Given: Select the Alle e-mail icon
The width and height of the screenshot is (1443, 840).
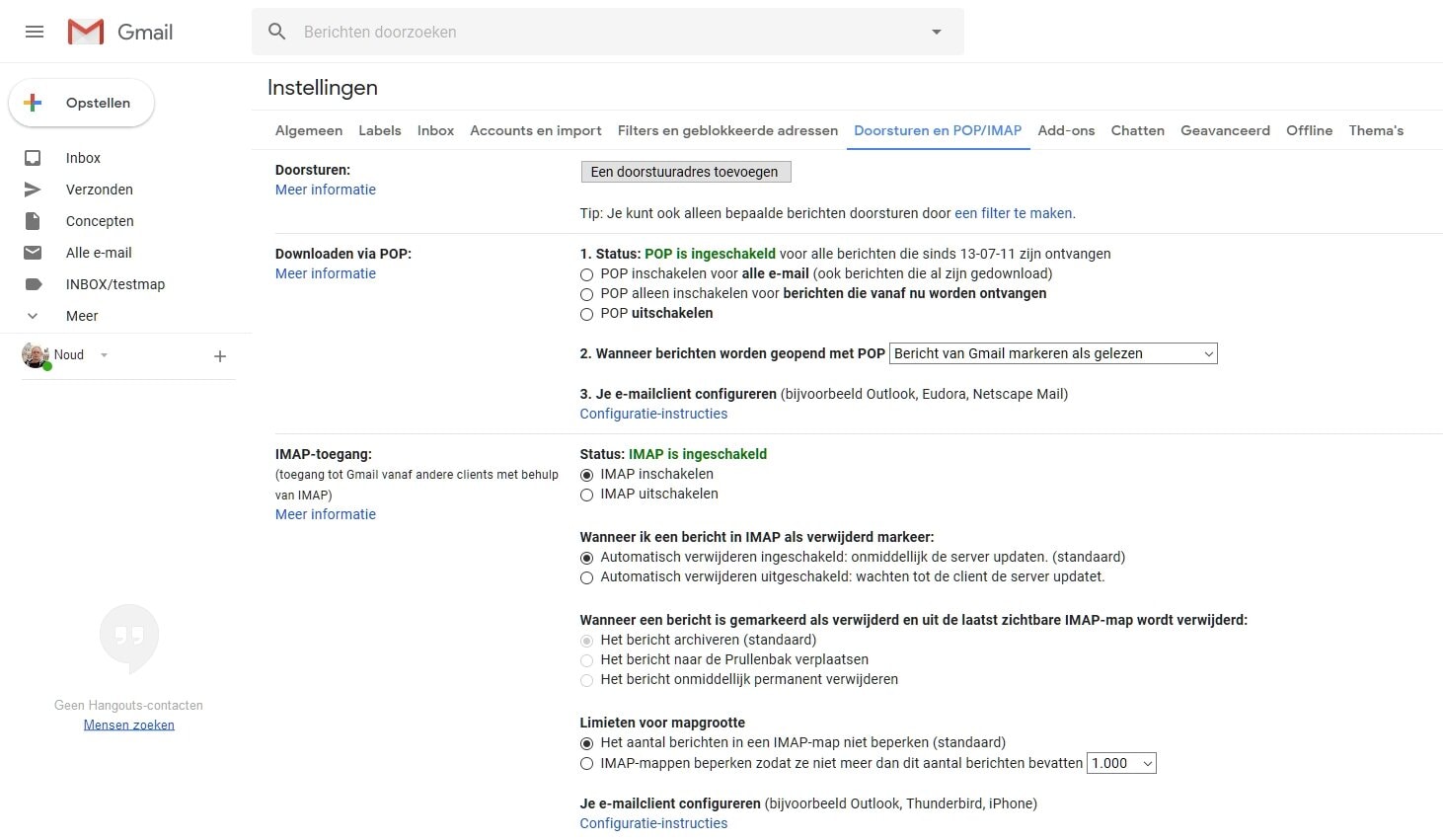Looking at the screenshot, I should 33,252.
